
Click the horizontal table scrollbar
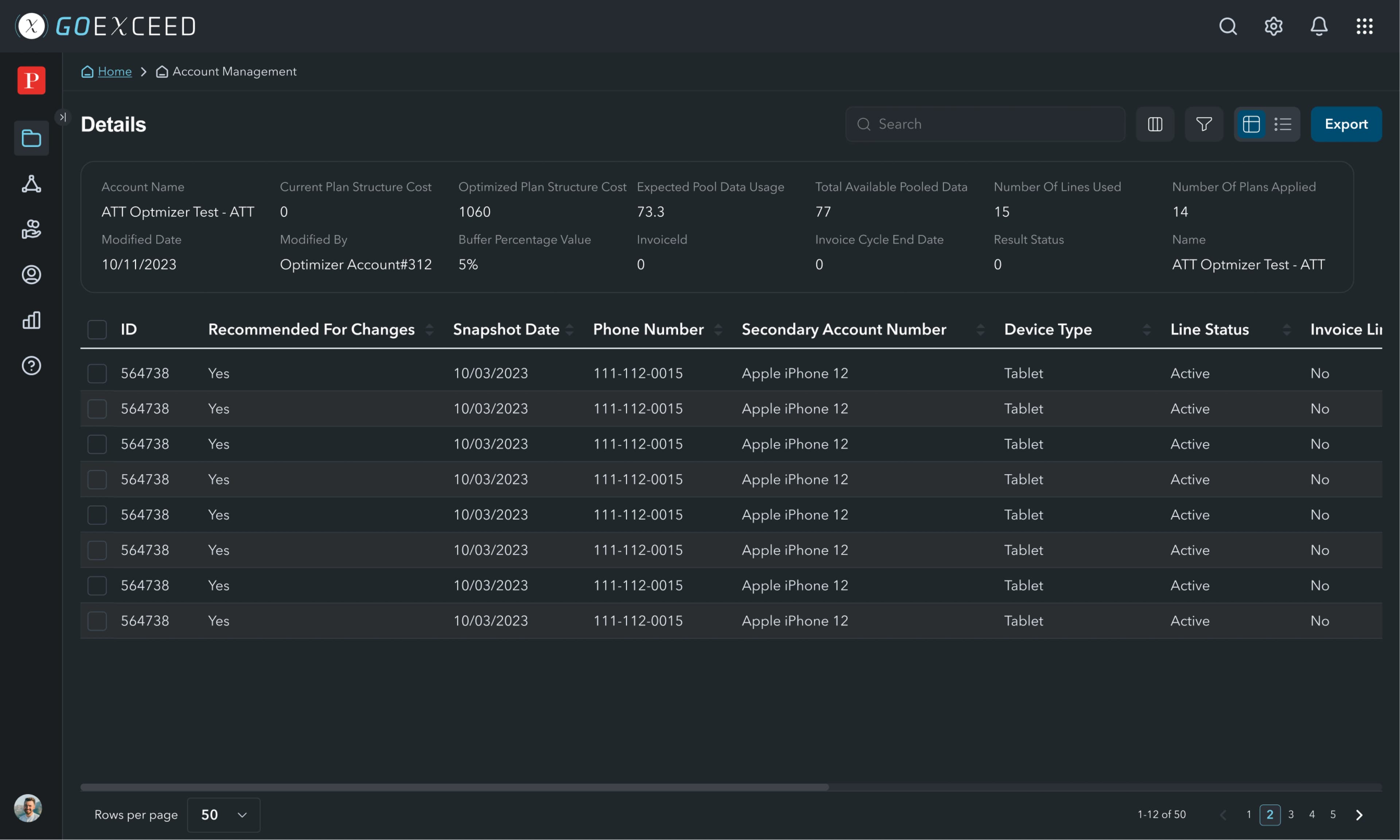click(x=454, y=788)
